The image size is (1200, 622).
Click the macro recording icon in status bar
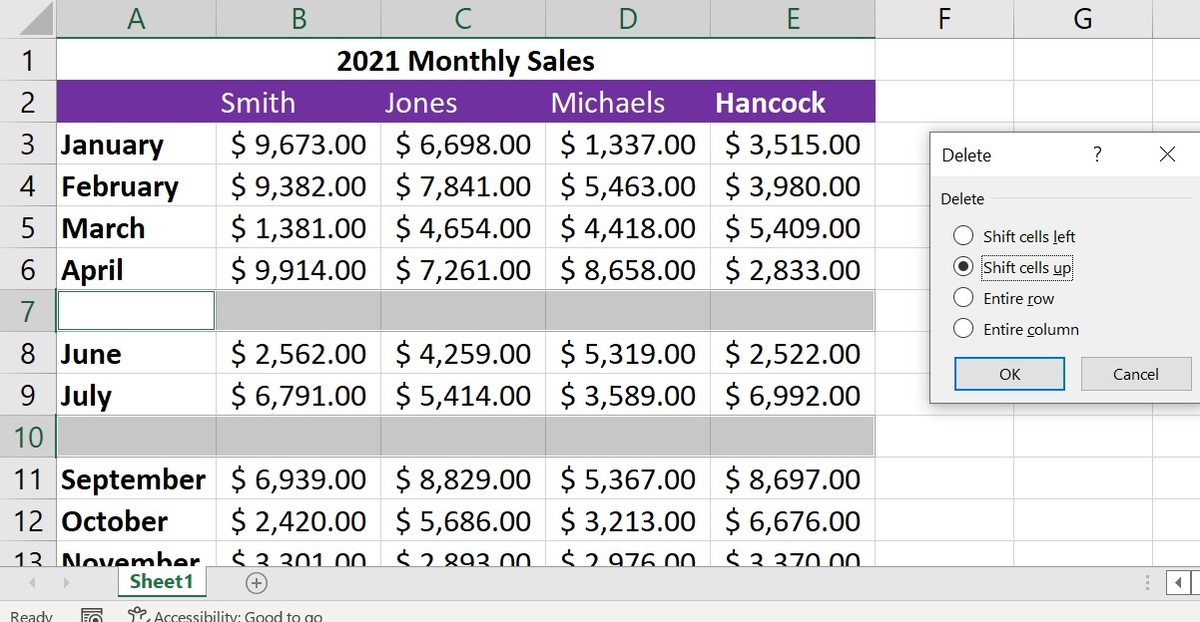click(91, 614)
